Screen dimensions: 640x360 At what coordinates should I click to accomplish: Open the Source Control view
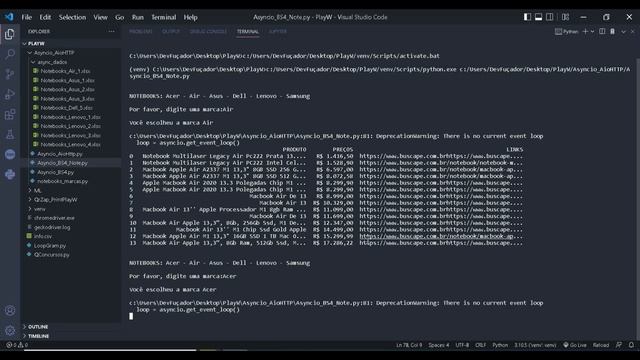10,74
